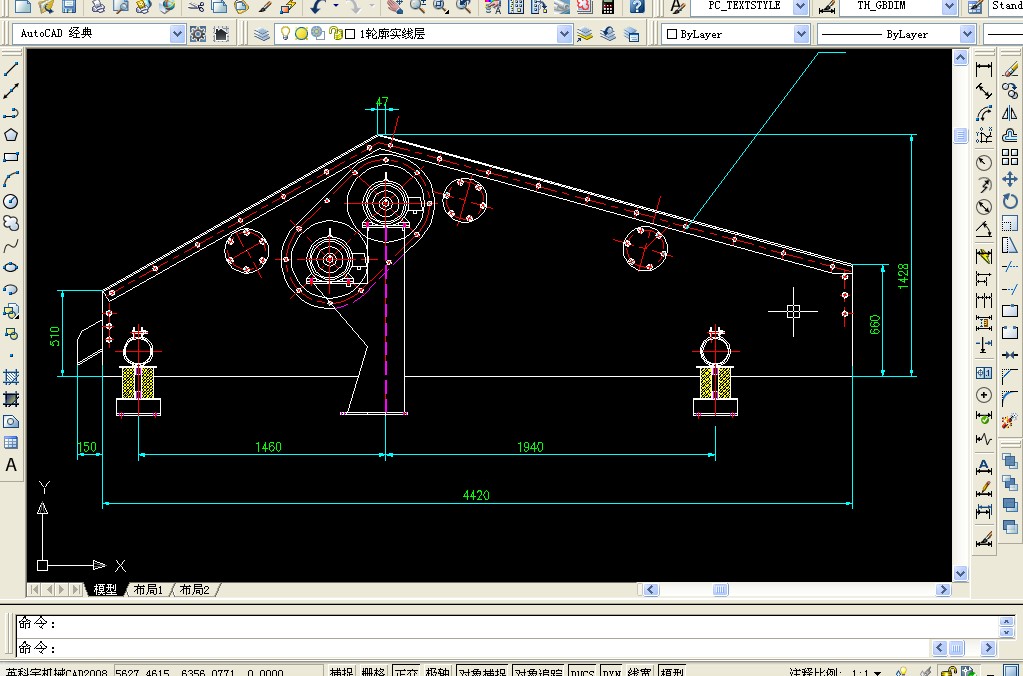Image resolution: width=1023 pixels, height=676 pixels.
Task: Click the last-tab navigation arrow
Action: [77, 589]
